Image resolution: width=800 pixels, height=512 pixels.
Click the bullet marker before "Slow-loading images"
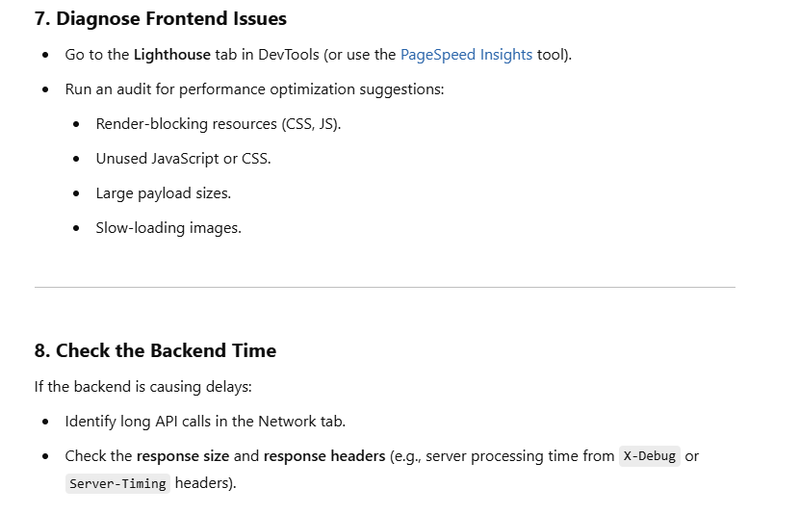(76, 228)
